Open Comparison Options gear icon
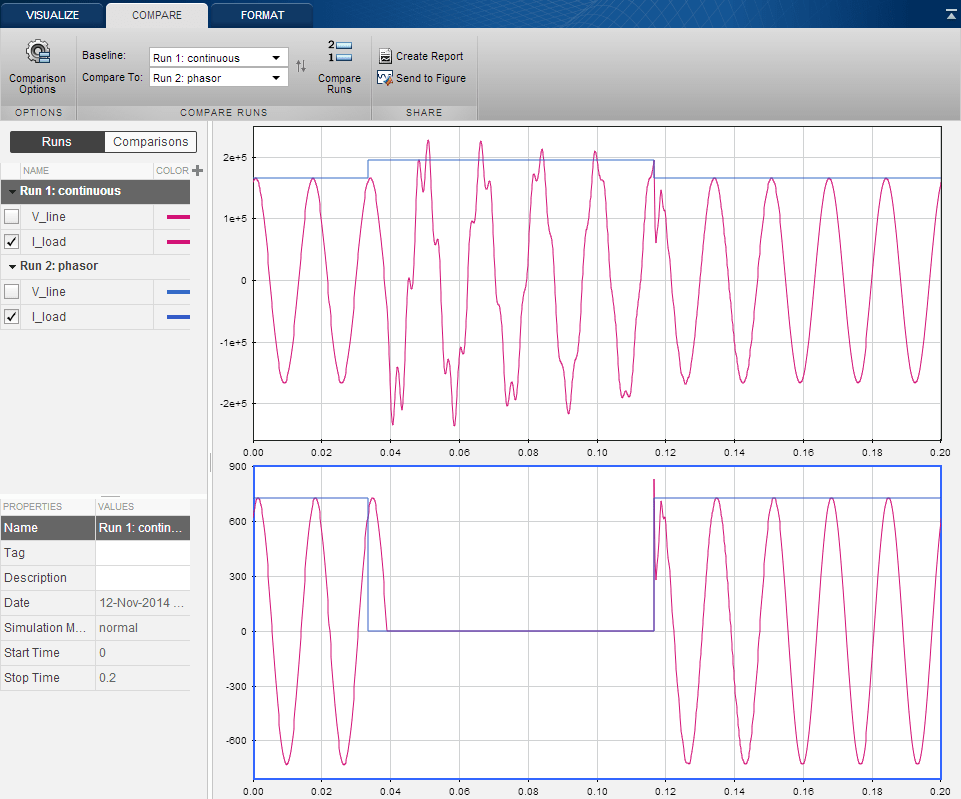This screenshot has height=799, width=961. click(x=37, y=54)
